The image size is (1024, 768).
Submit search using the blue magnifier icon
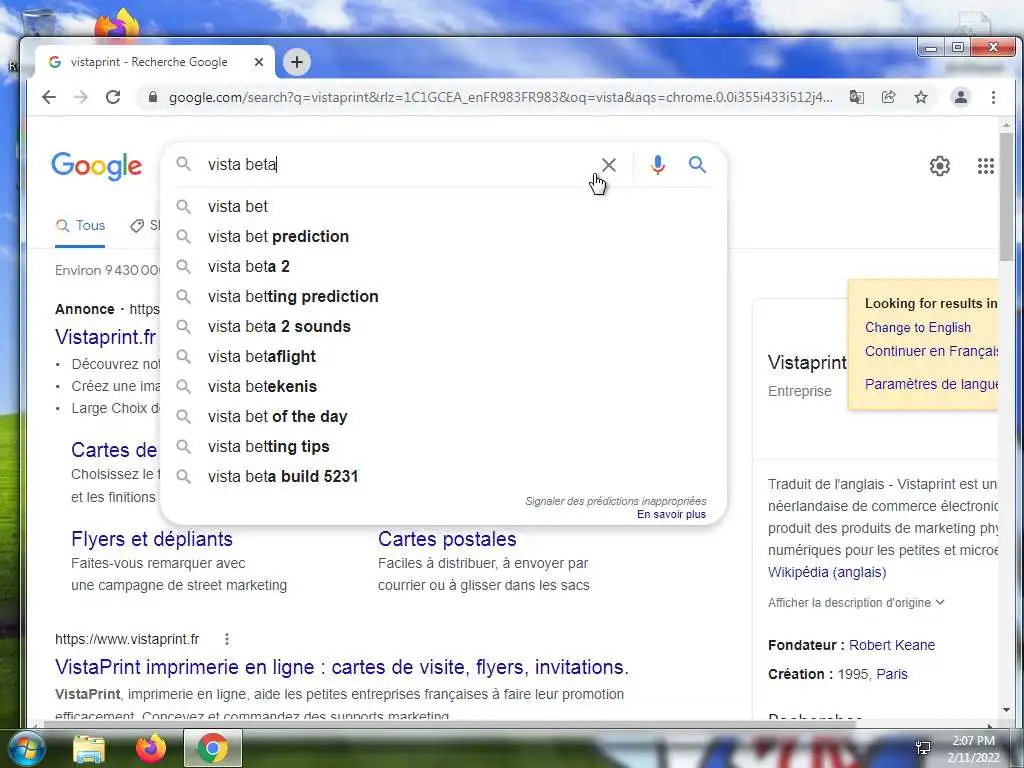pos(697,165)
